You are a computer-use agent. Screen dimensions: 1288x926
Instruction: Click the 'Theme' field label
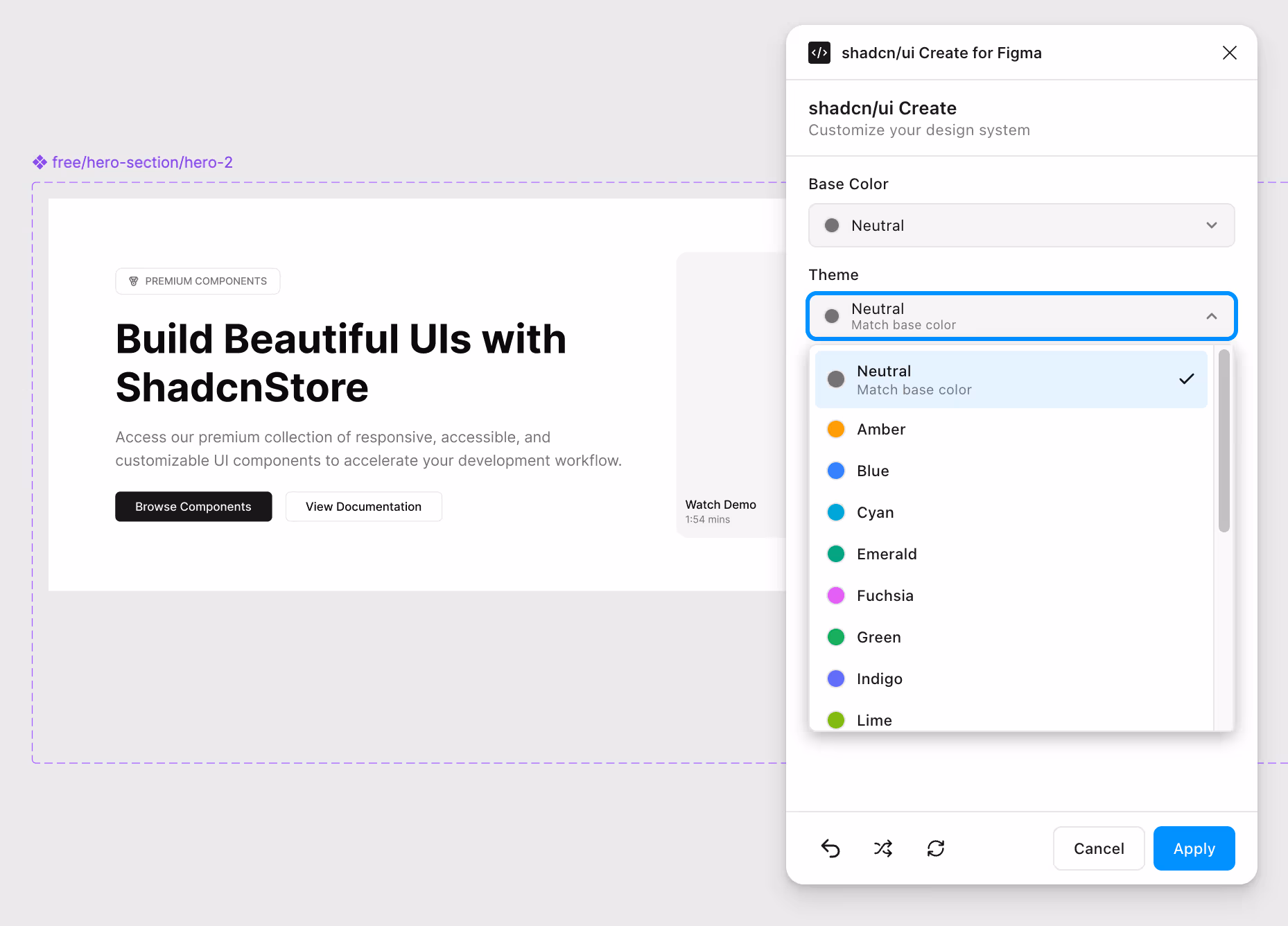[834, 275]
